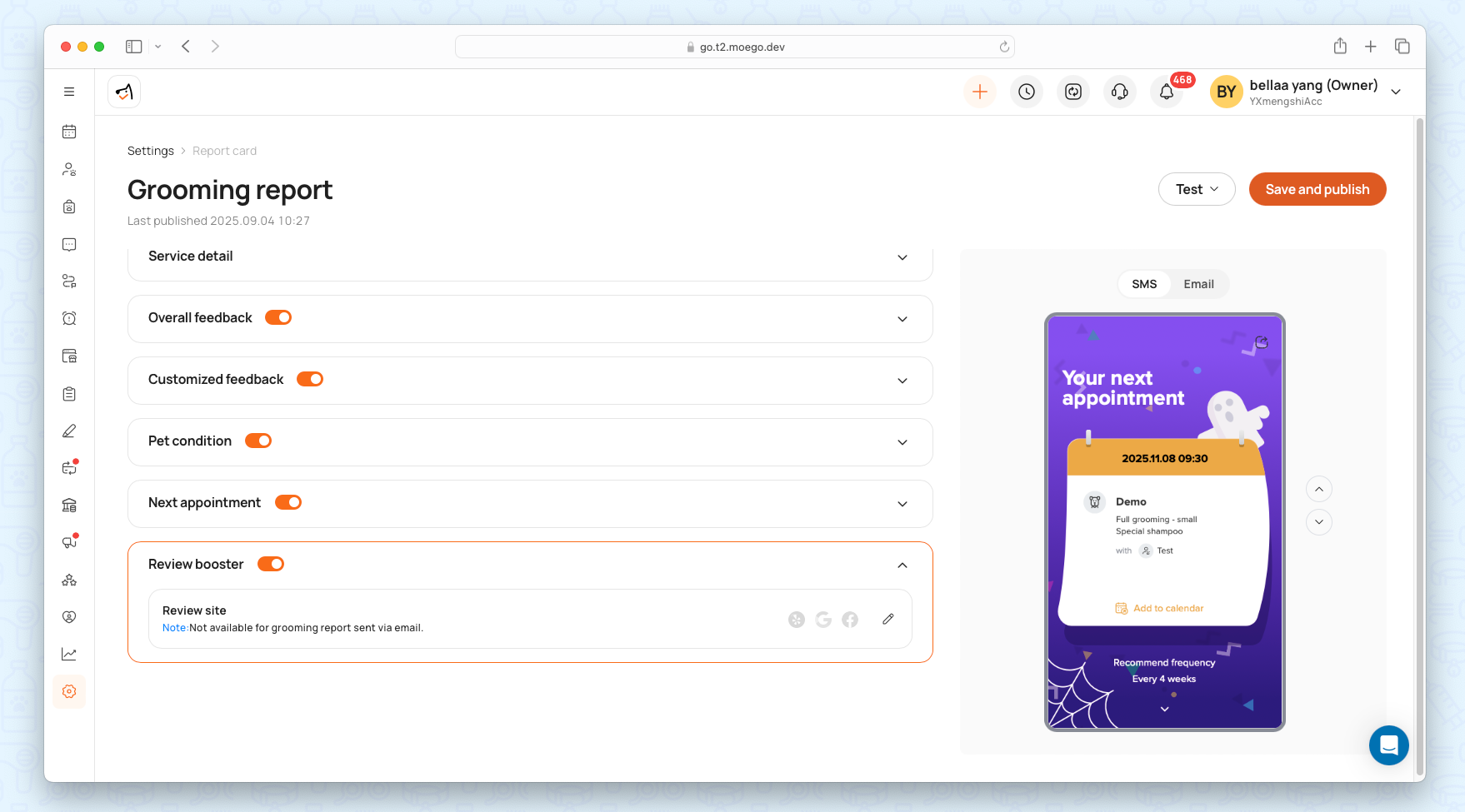This screenshot has width=1465, height=812.
Task: Open the line chart insights icon
Action: point(69,654)
